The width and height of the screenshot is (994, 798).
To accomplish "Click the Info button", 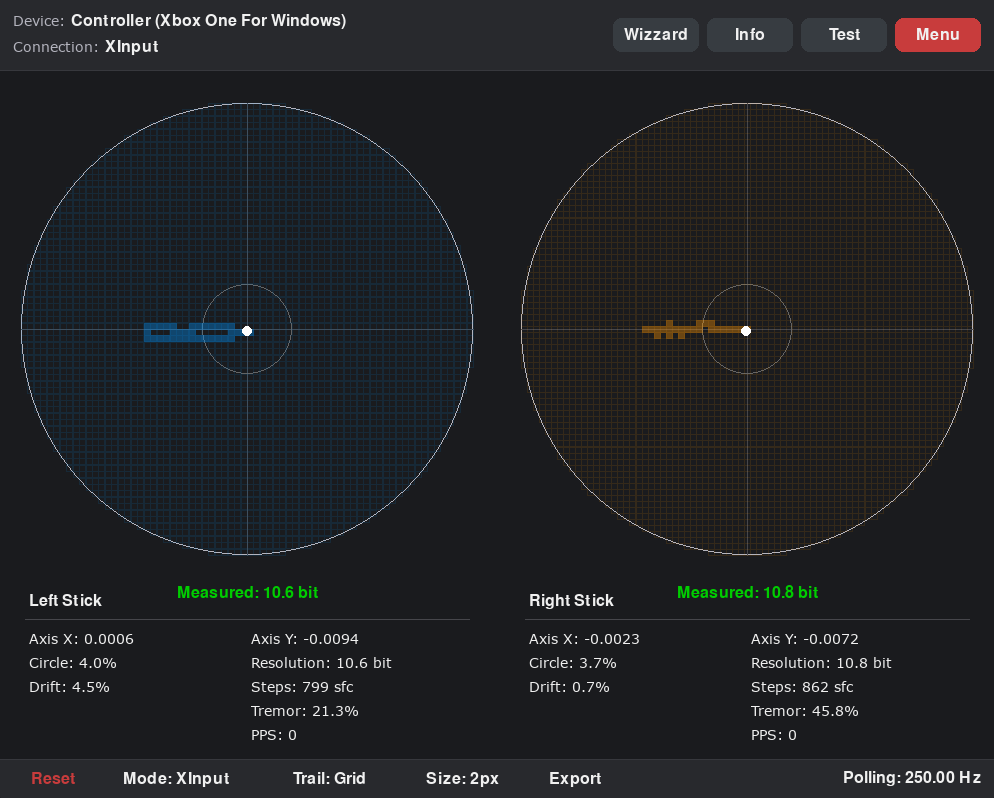I will [x=749, y=35].
